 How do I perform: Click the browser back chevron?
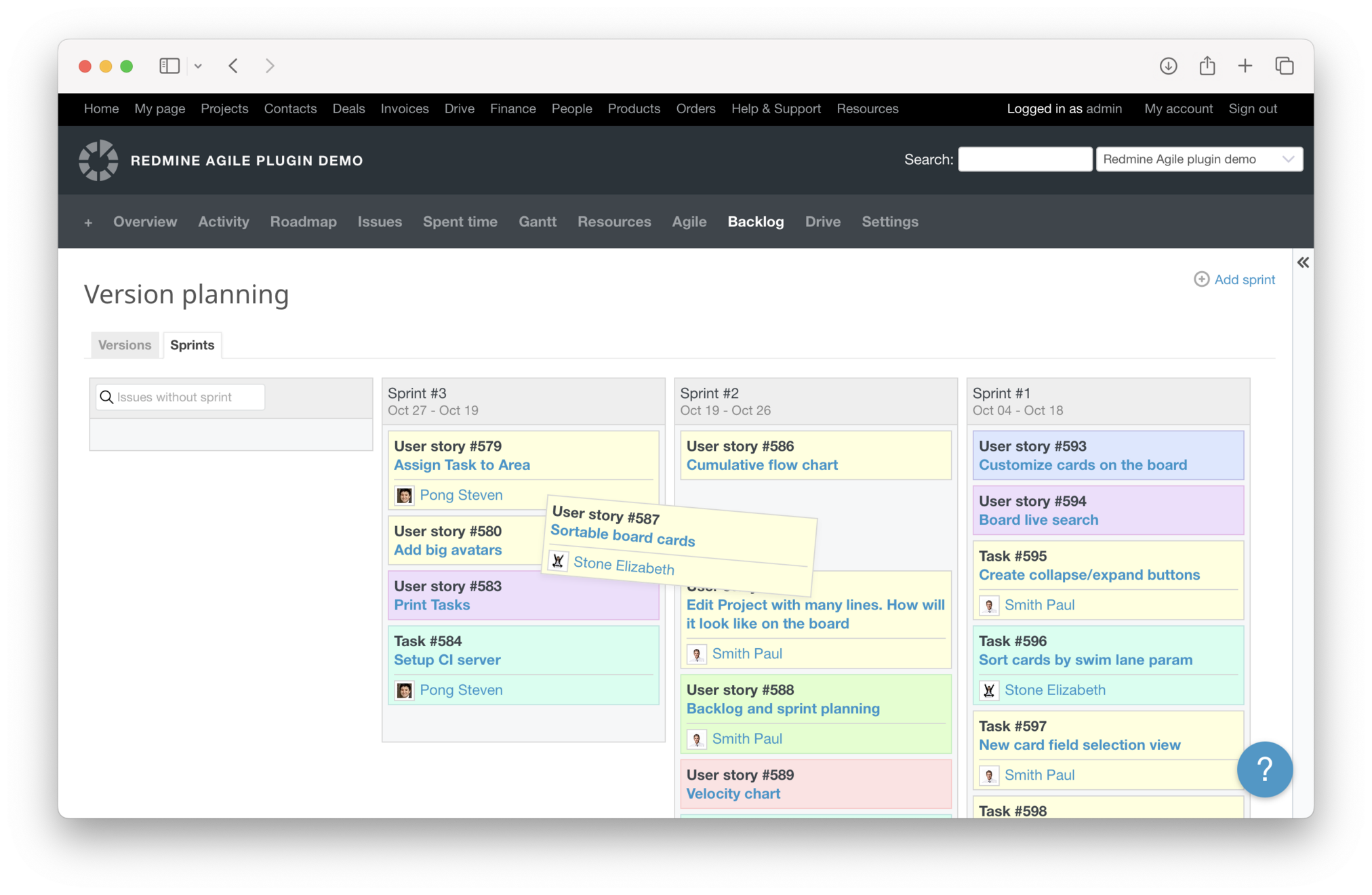click(x=234, y=66)
